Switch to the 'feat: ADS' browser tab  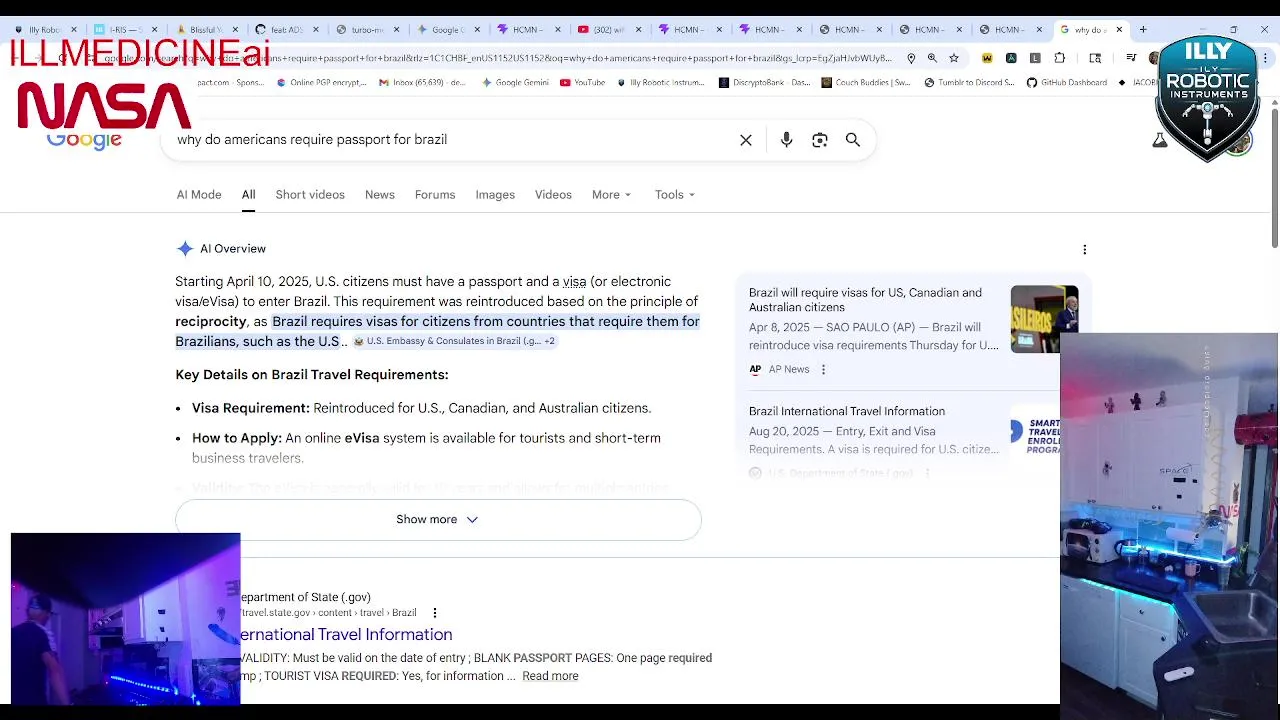(x=286, y=29)
